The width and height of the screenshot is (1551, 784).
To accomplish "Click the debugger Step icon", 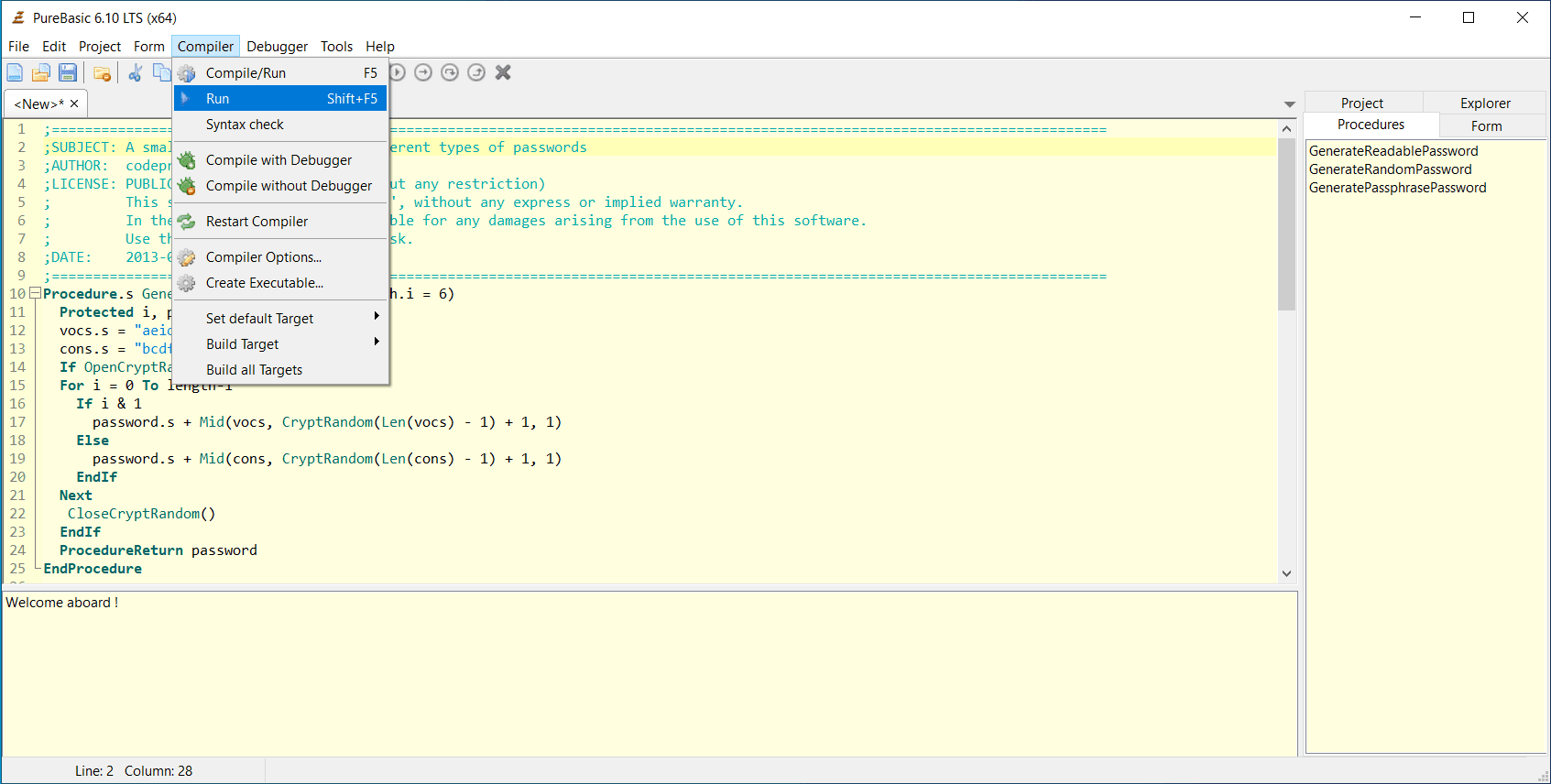I will [423, 72].
